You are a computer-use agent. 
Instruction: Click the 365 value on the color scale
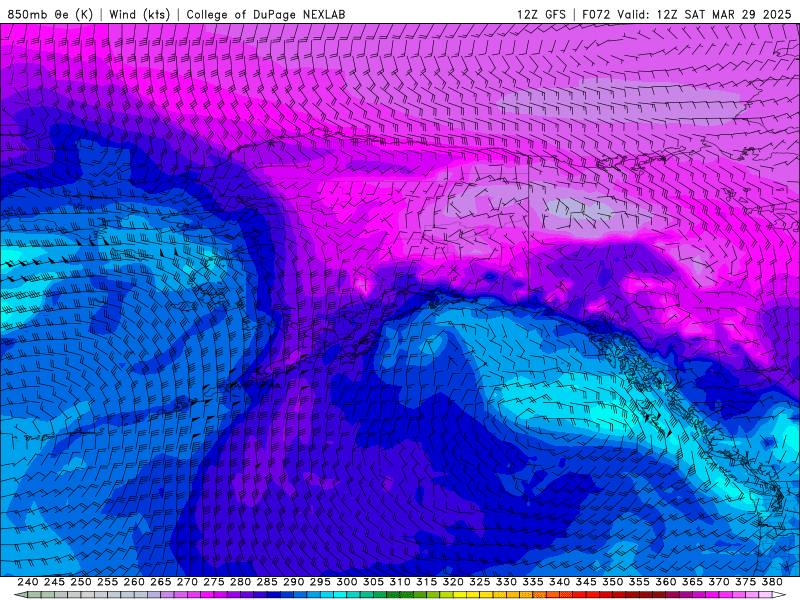[x=692, y=582]
